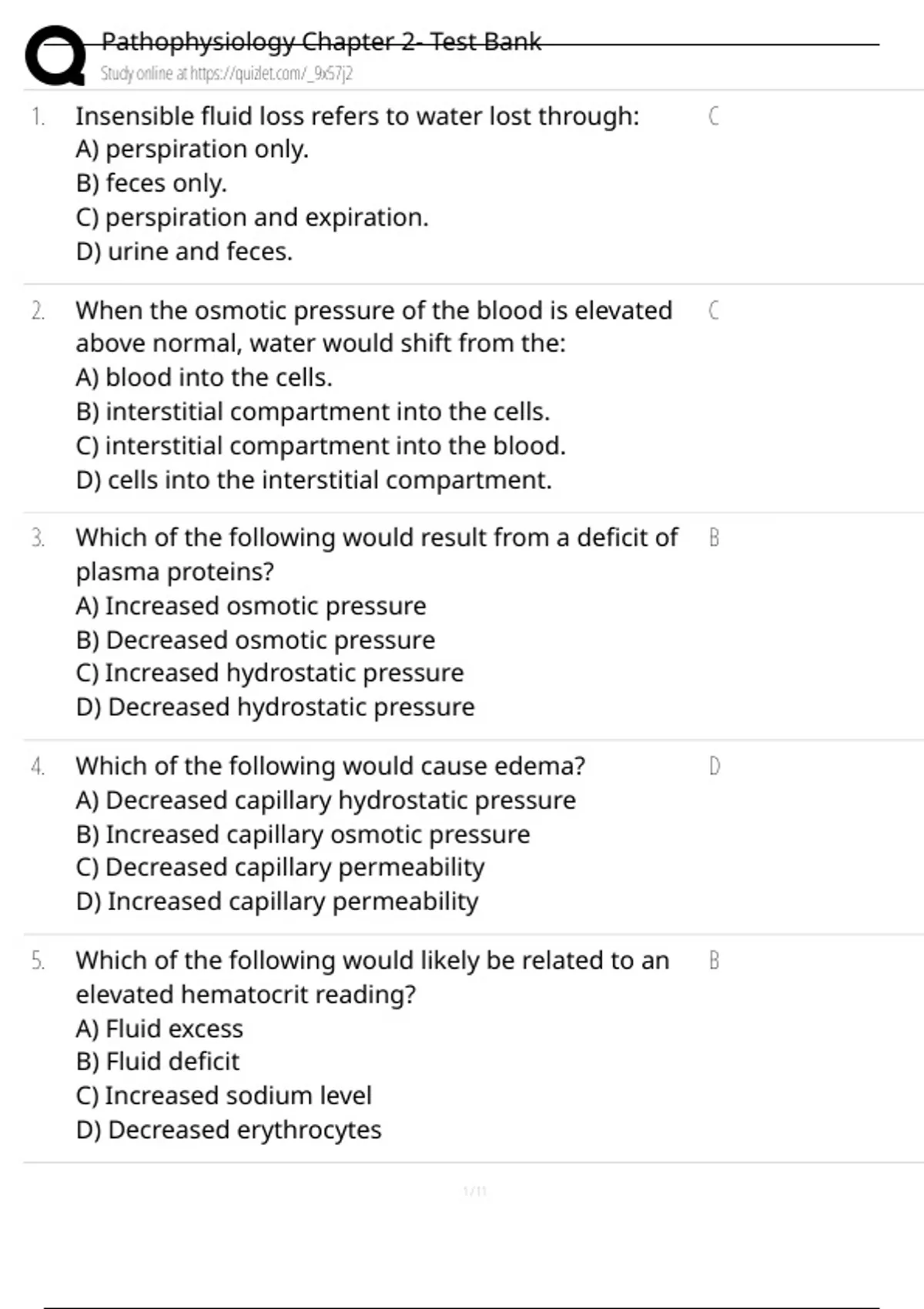Pick option C Increased sodium level
924x1309 pixels.
223,1096
